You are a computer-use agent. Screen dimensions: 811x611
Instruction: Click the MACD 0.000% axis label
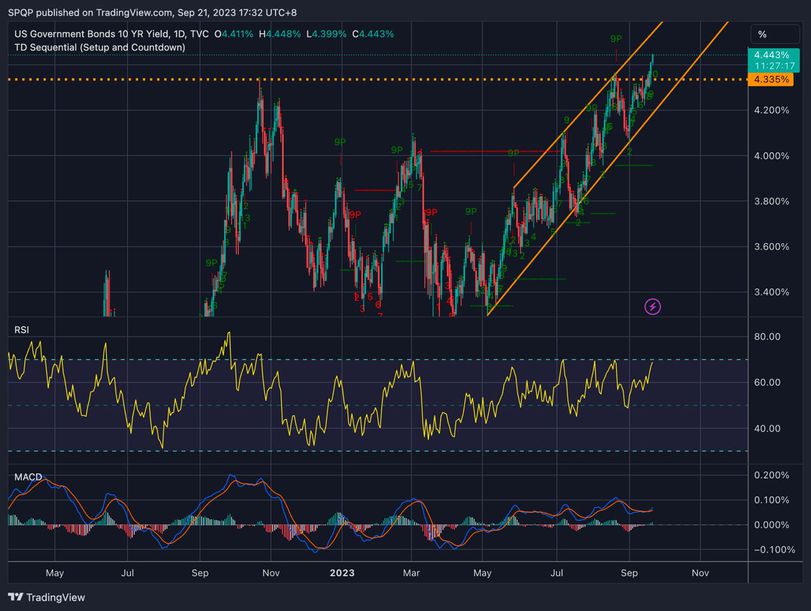pyautogui.click(x=771, y=525)
